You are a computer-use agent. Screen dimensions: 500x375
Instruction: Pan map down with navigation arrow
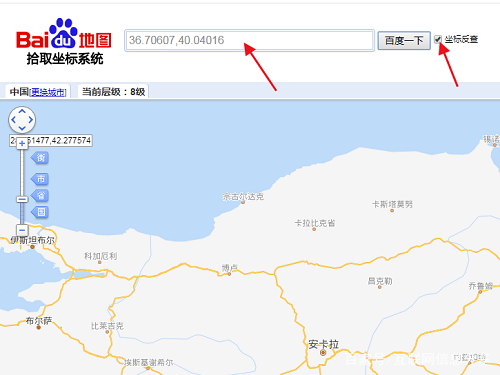tap(22, 128)
